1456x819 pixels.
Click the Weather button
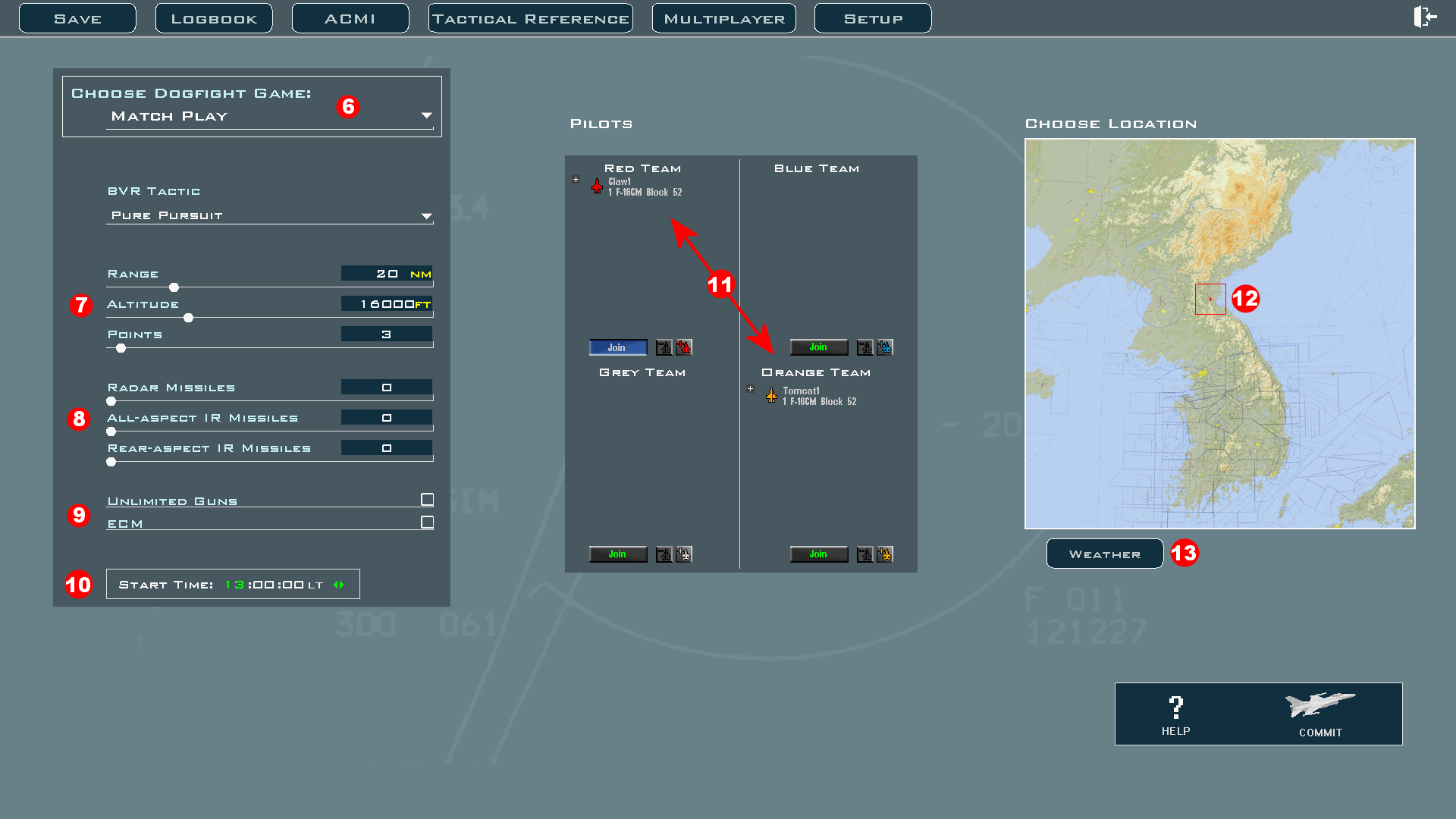(x=1104, y=554)
